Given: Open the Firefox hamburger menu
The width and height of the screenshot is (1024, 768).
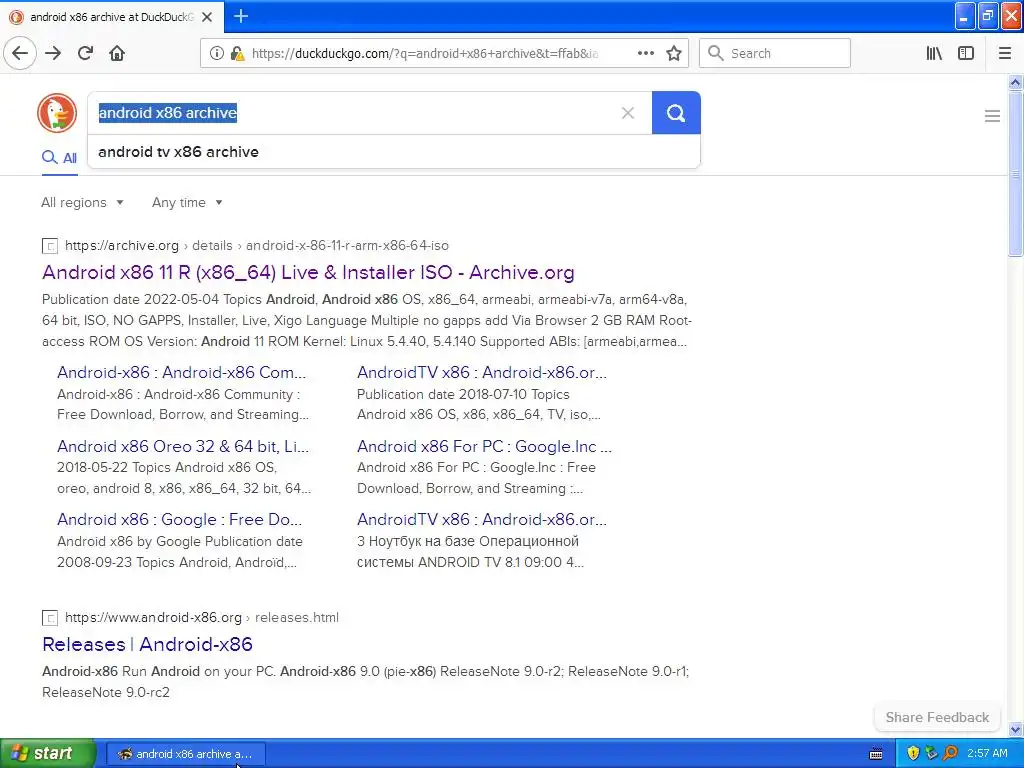Looking at the screenshot, I should 1004,53.
